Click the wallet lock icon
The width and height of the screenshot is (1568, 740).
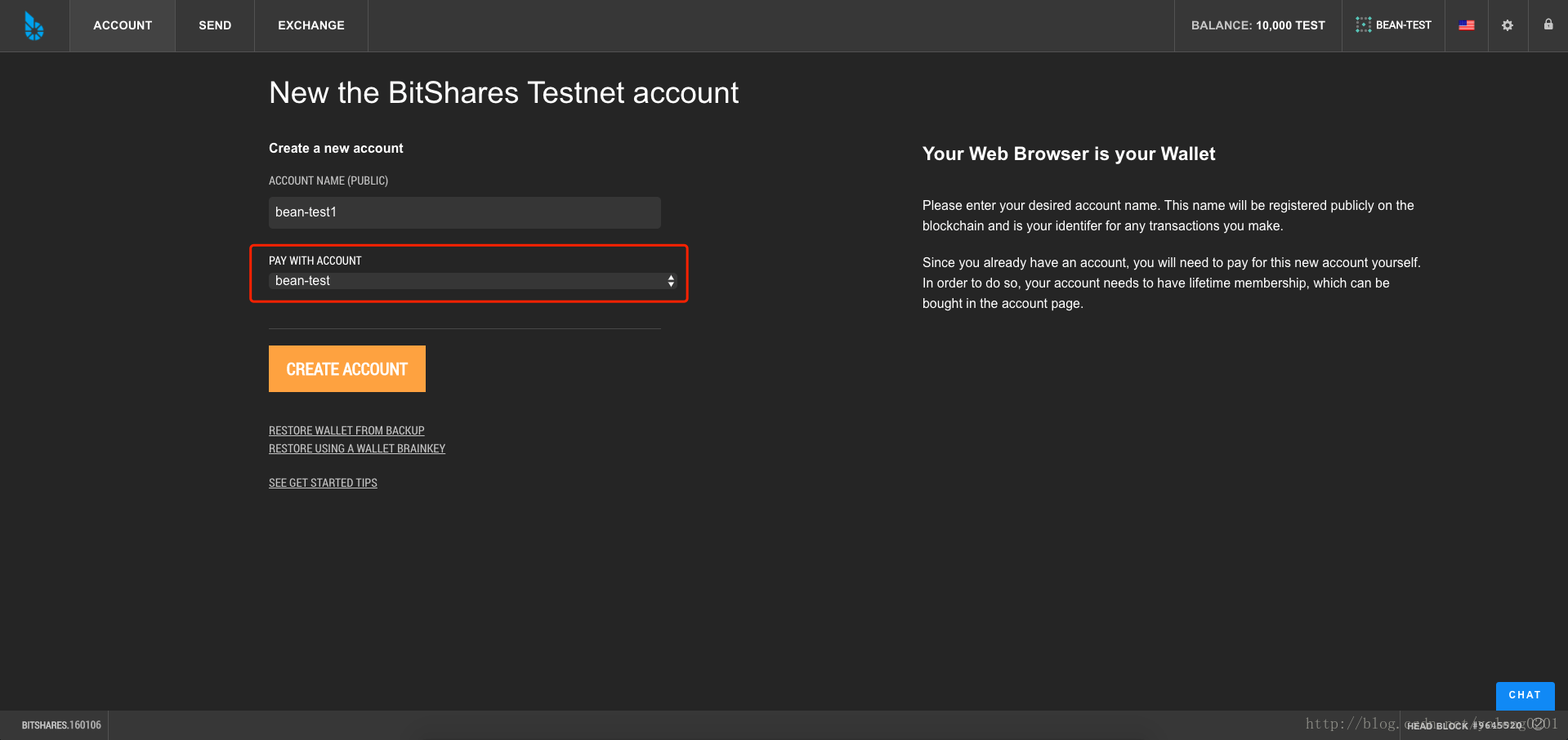[1548, 25]
